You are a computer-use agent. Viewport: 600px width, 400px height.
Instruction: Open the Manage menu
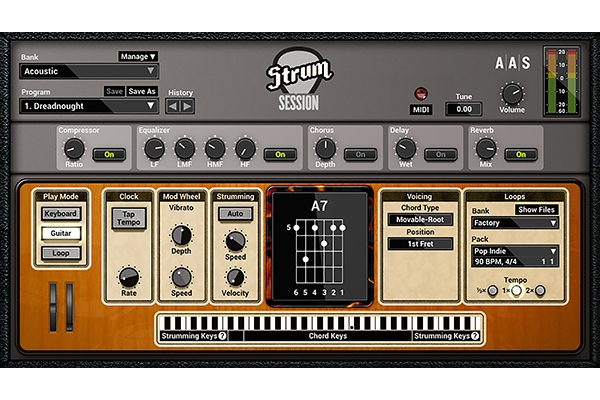click(138, 56)
